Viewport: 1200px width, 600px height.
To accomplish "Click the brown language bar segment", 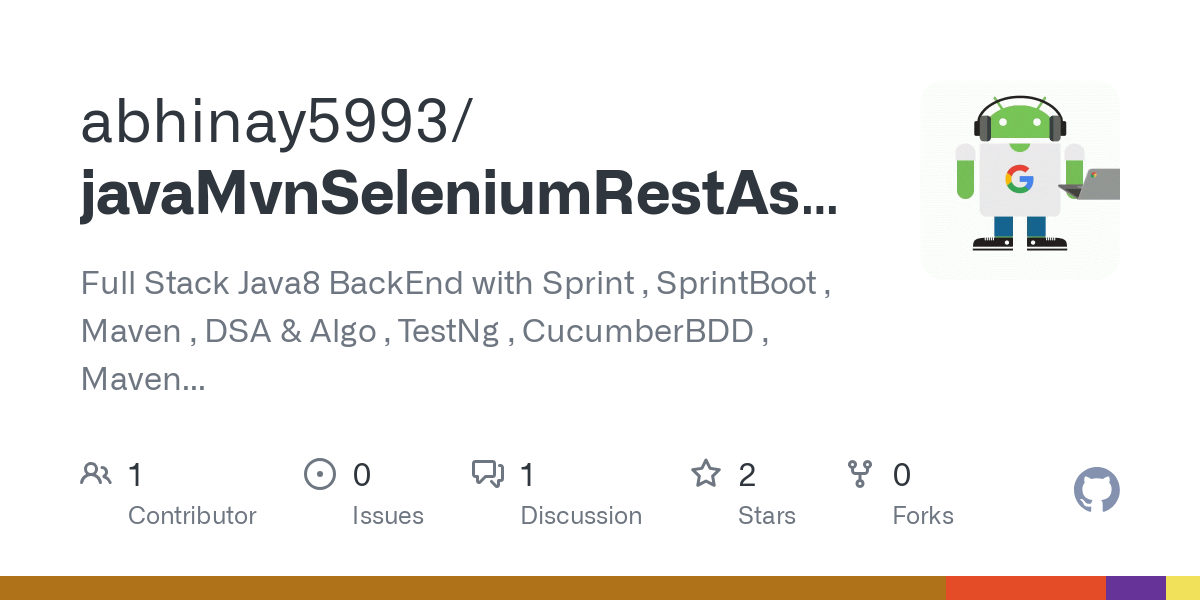I will [x=472, y=588].
